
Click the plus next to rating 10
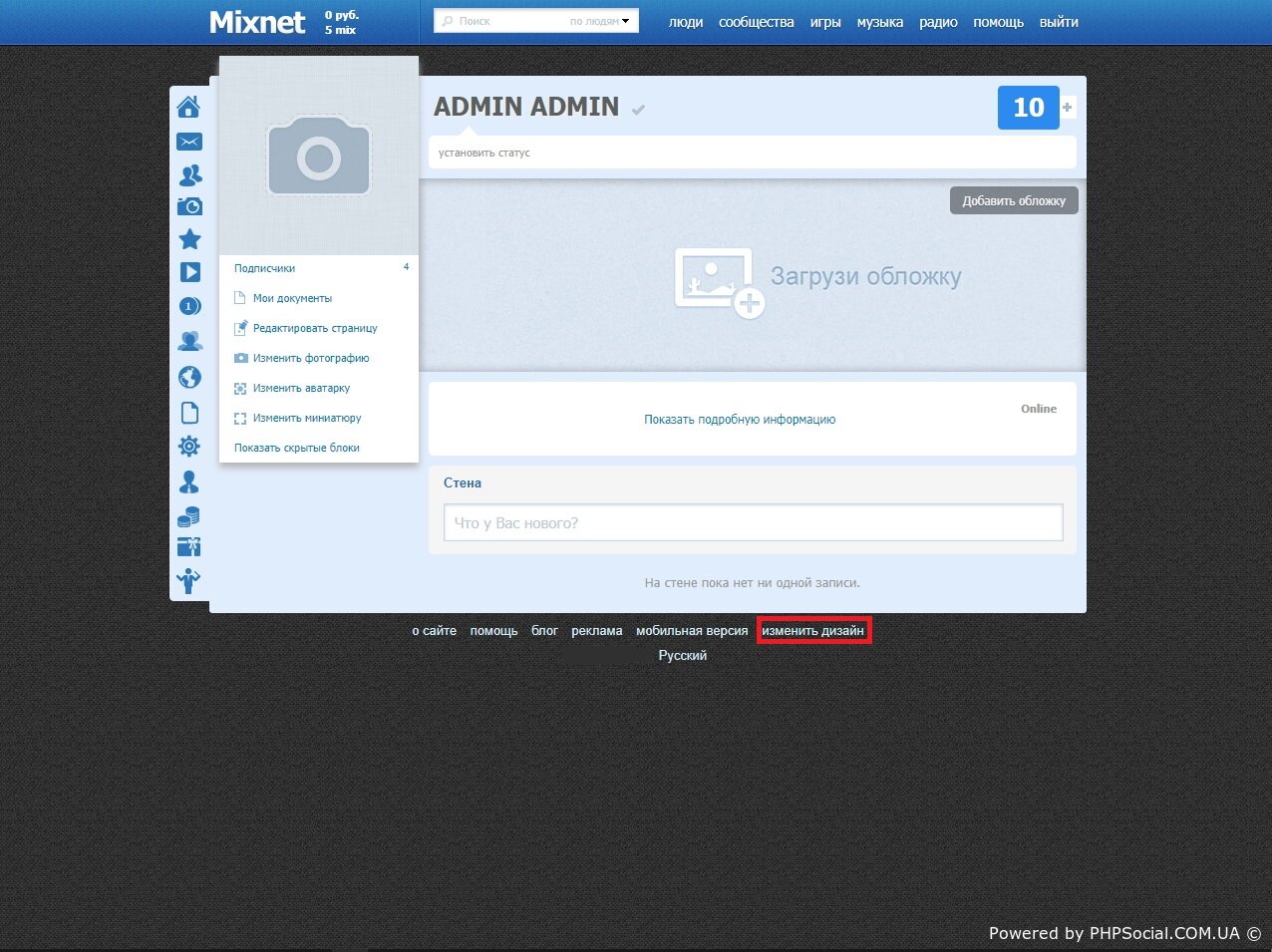1068,107
